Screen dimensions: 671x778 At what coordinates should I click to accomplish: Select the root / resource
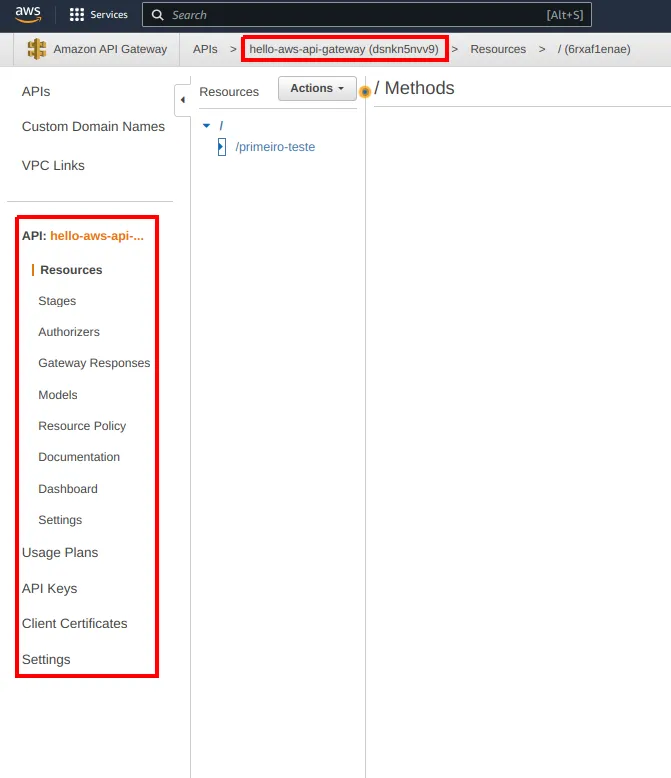point(221,126)
